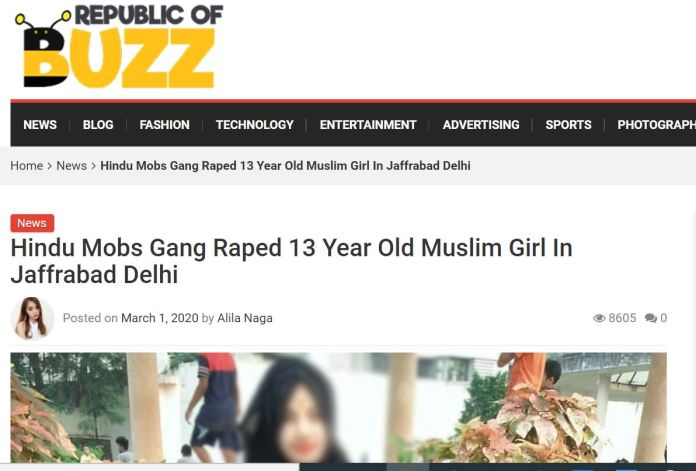Click the article headline title

pos(291,261)
